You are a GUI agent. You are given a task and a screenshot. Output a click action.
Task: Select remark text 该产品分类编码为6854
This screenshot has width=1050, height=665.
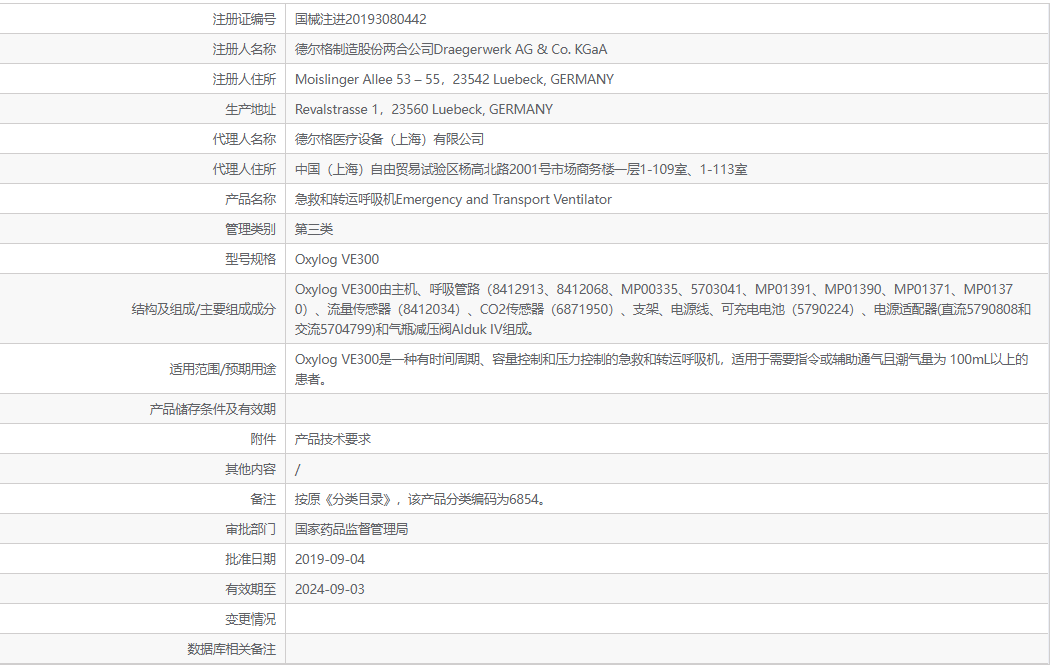tap(476, 500)
